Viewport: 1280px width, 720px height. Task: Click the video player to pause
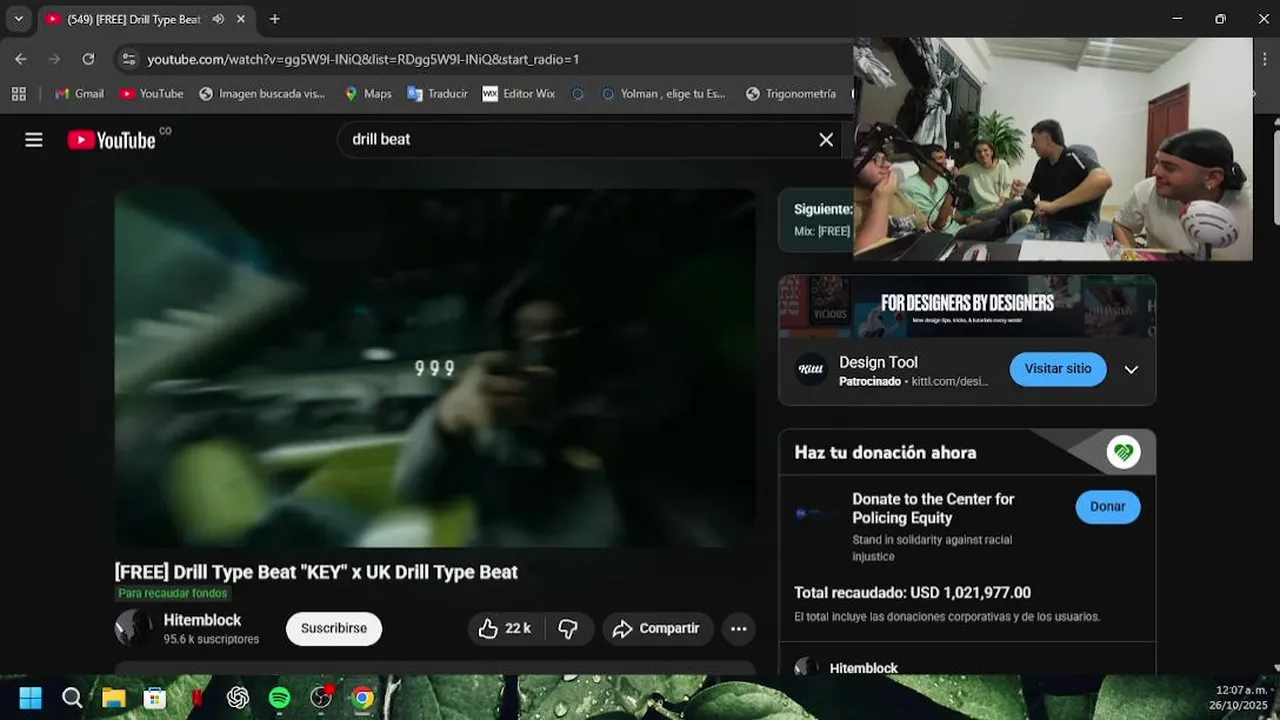coord(435,368)
